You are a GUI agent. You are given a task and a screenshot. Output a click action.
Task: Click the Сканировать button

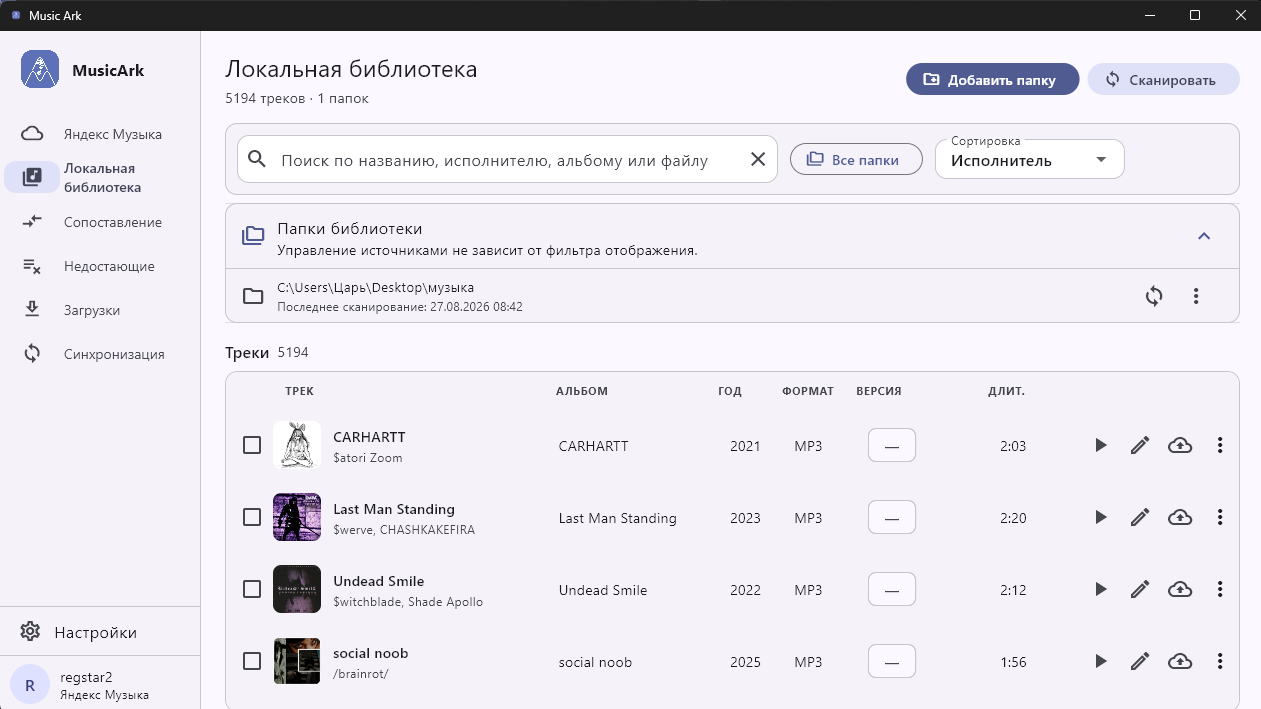[x=1163, y=80]
